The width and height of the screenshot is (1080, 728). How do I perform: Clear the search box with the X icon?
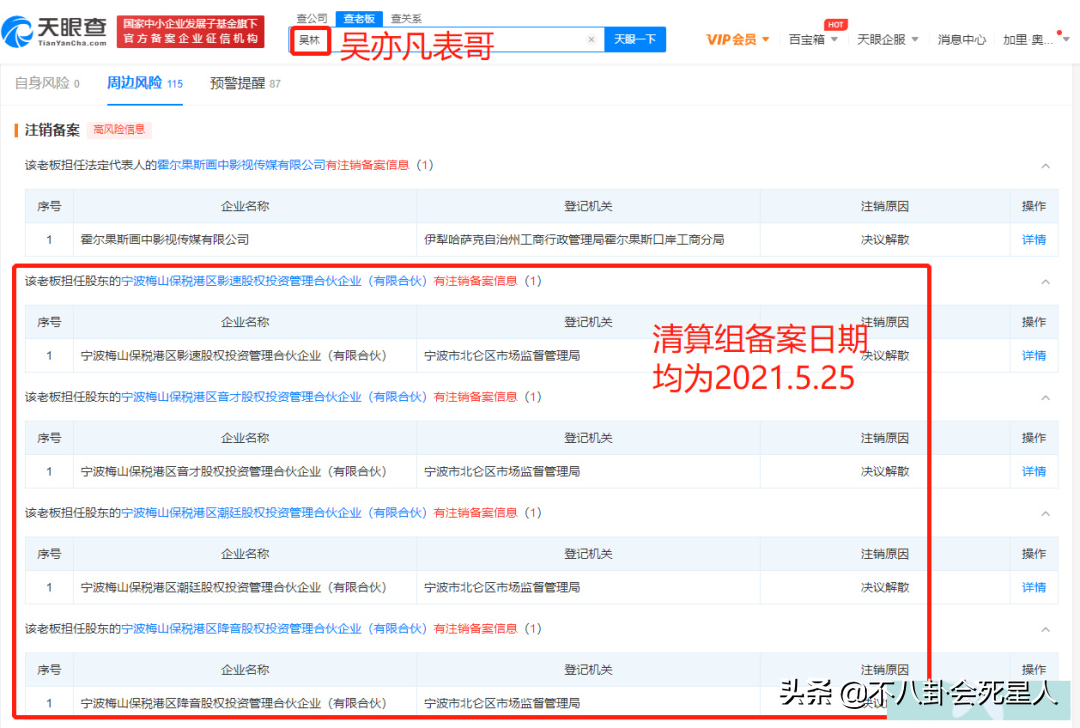591,40
